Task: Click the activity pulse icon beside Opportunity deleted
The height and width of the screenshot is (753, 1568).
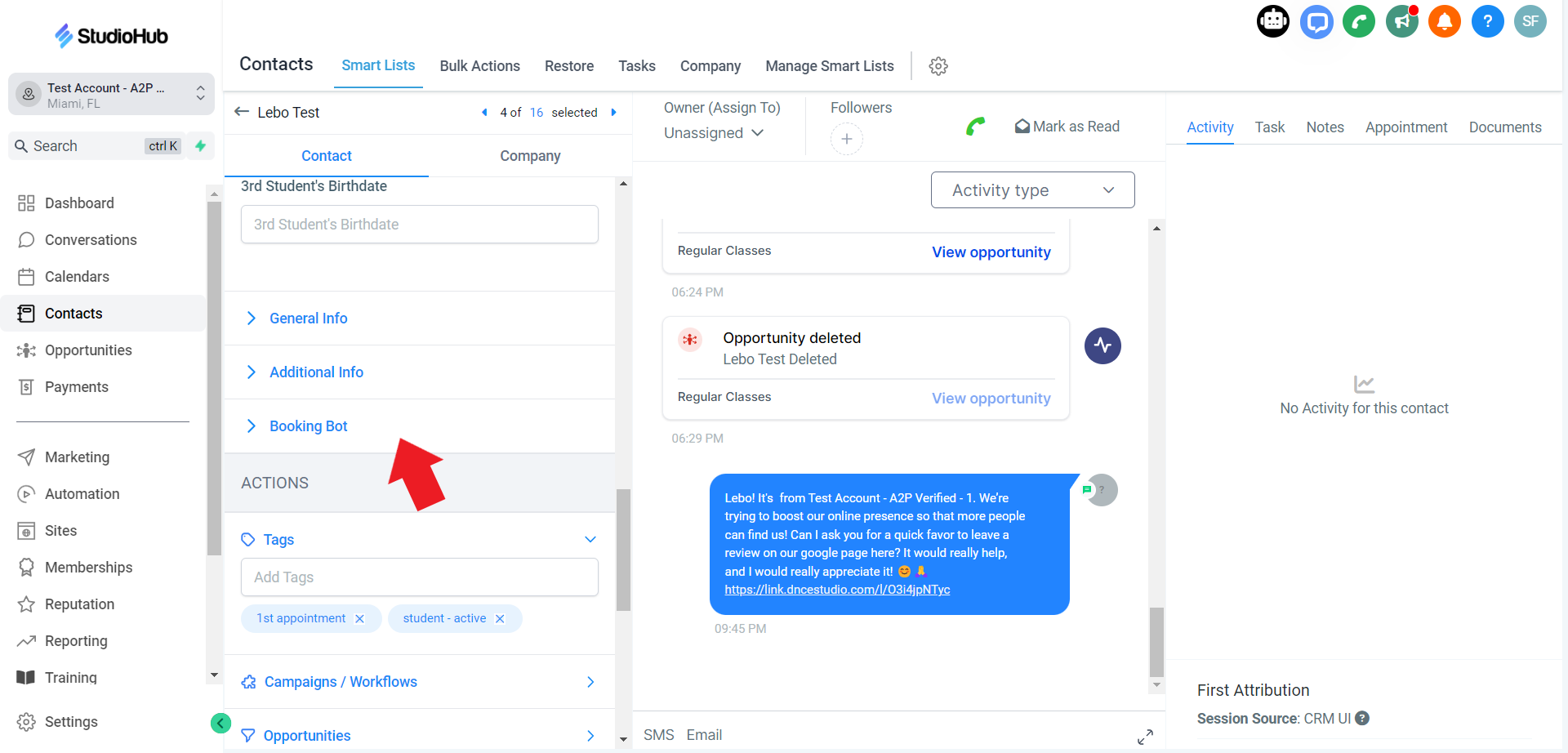Action: 1102,345
